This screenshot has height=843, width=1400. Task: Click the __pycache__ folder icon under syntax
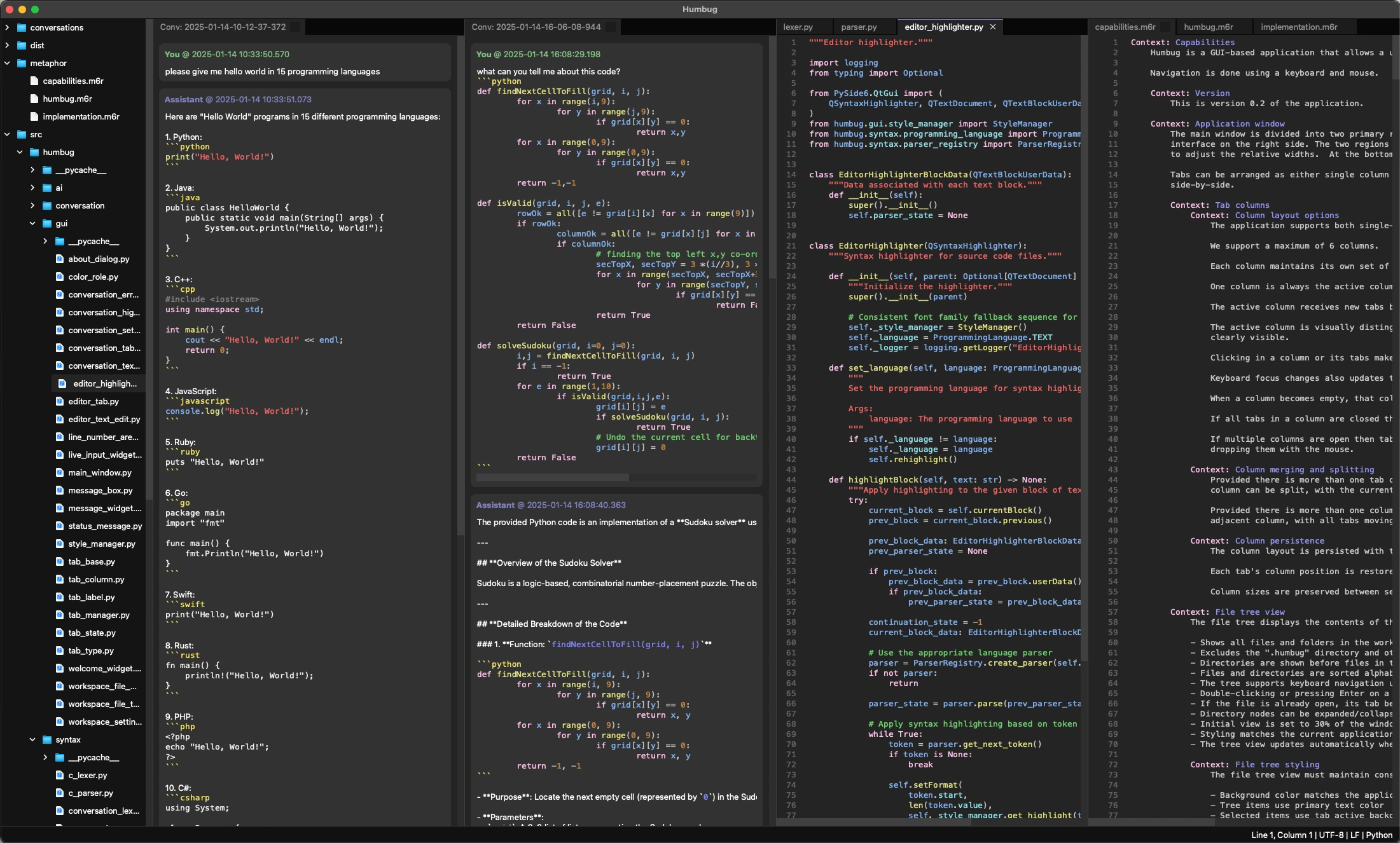(60, 757)
